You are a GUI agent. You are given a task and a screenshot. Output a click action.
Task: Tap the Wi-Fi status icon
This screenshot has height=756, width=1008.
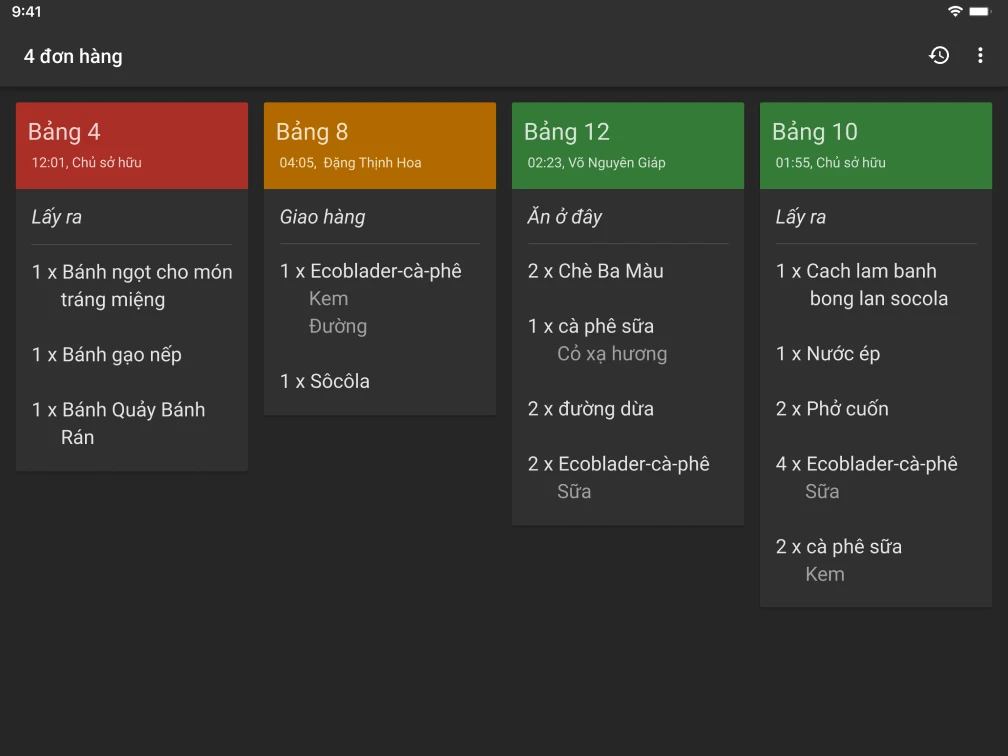pyautogui.click(x=955, y=11)
